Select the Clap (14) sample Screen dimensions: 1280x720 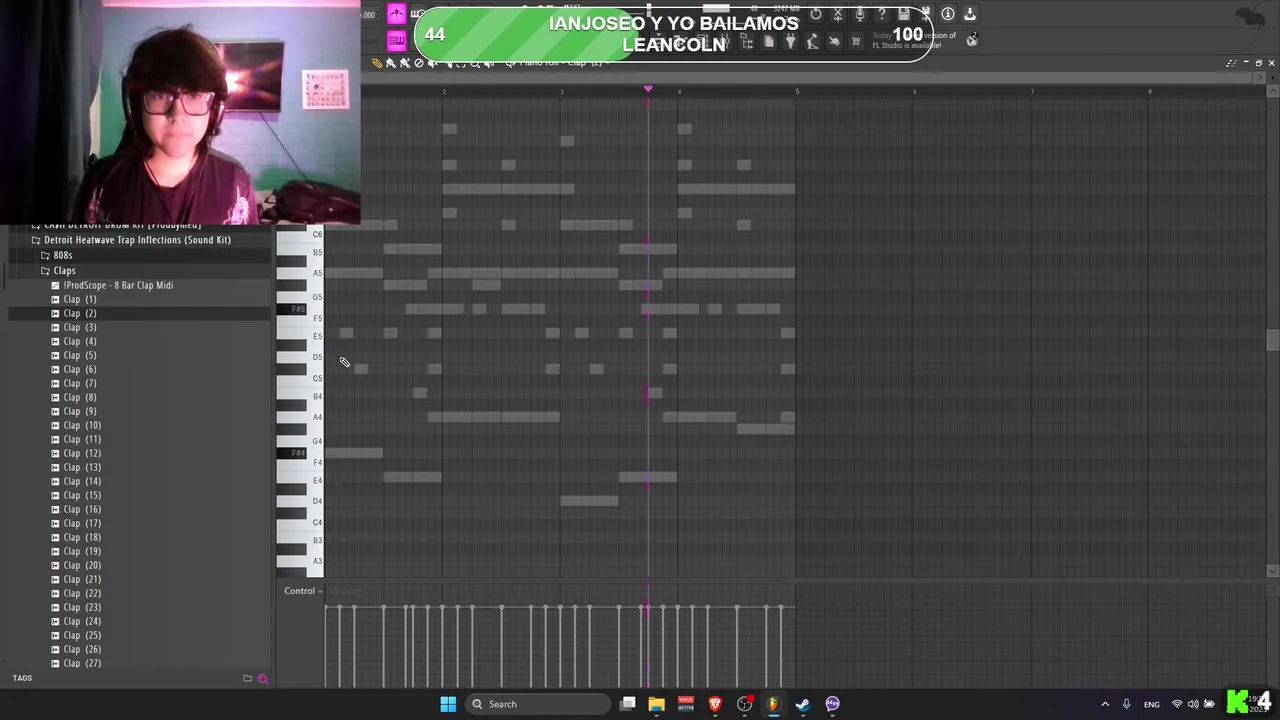pos(82,481)
